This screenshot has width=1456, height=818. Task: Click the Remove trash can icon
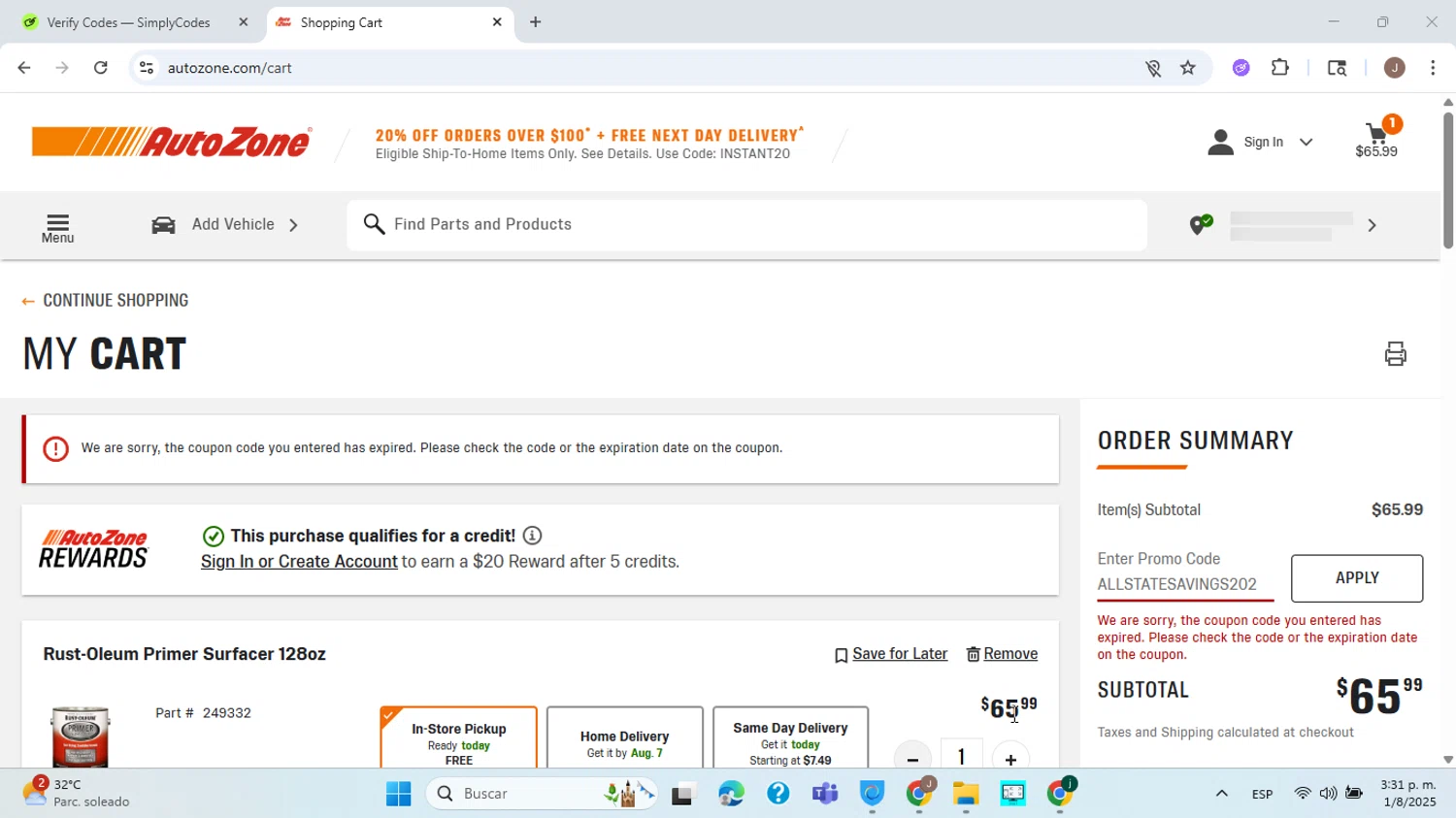(x=973, y=655)
